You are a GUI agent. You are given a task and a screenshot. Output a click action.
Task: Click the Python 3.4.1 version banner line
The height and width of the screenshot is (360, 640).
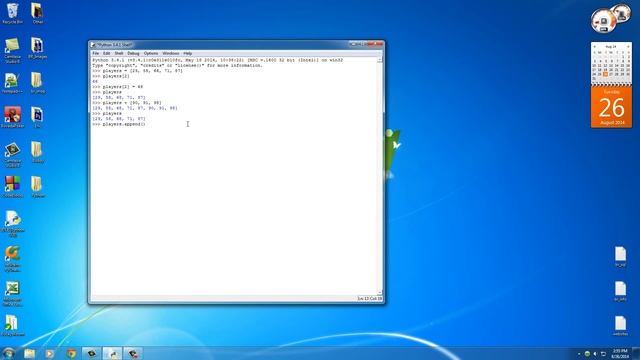pos(218,60)
